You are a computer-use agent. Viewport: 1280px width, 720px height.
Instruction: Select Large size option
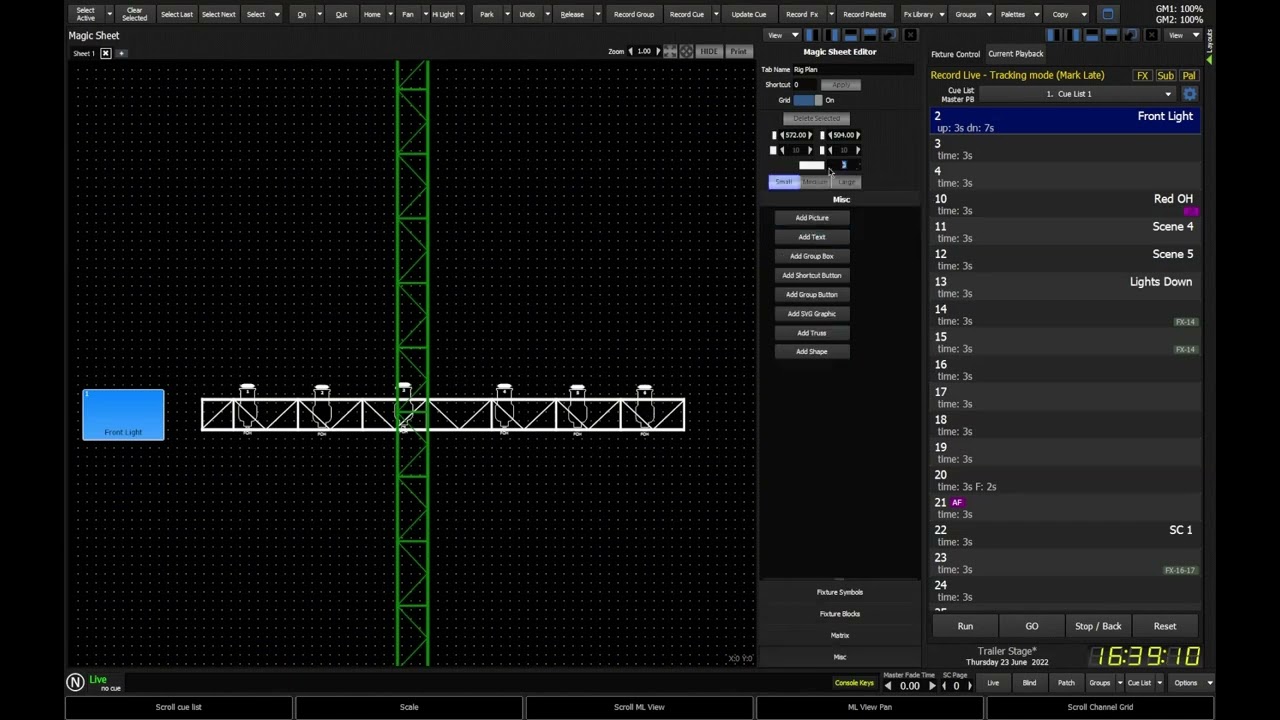846,182
